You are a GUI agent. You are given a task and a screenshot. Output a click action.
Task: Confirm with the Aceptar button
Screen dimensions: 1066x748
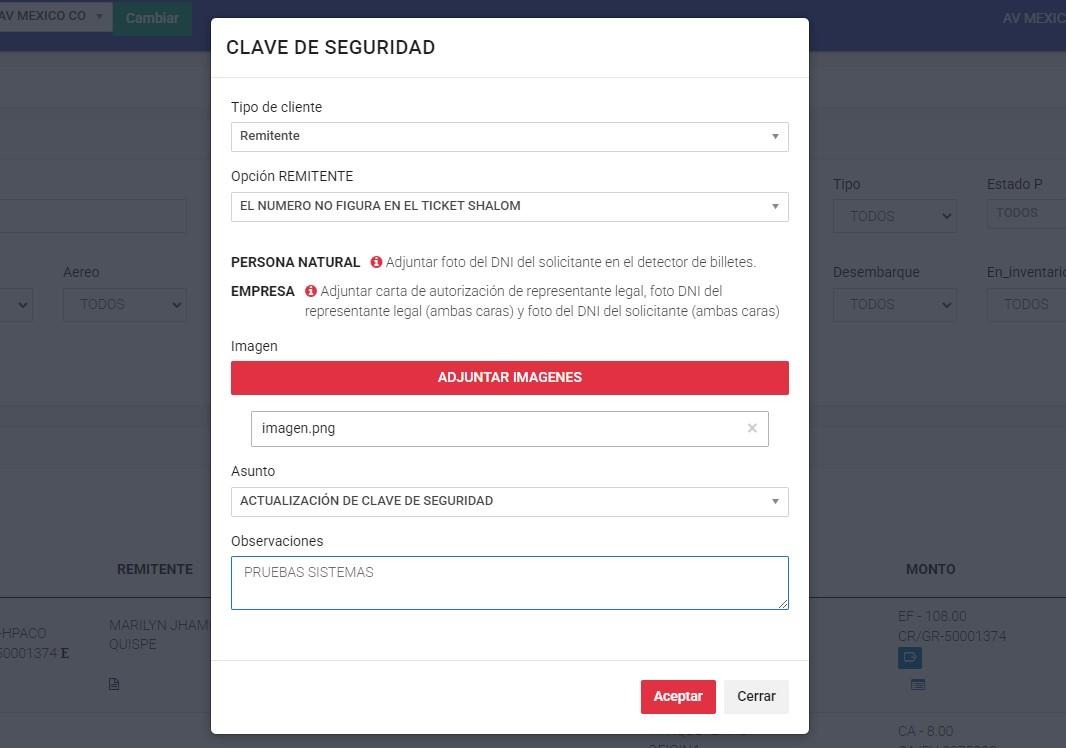point(678,697)
